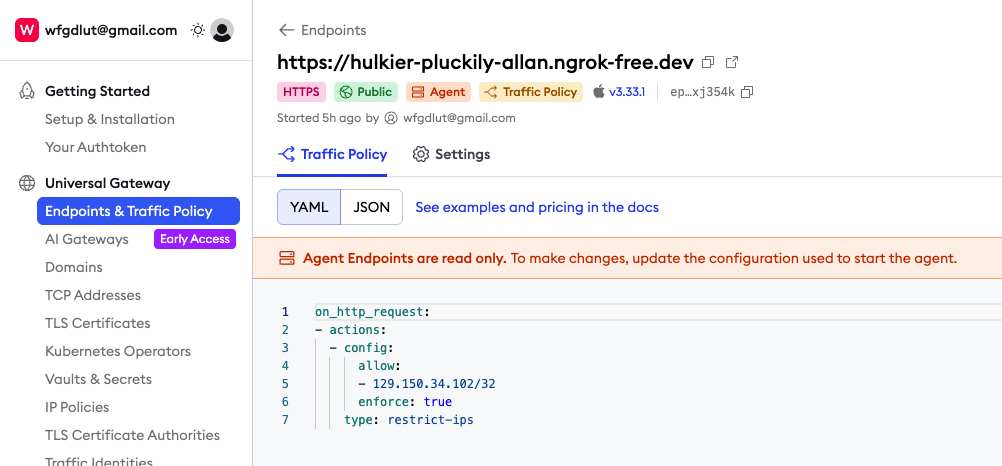Viewport: 1002px width, 466px height.
Task: Click line number 7 in the editor gutter
Action: pyautogui.click(x=285, y=419)
